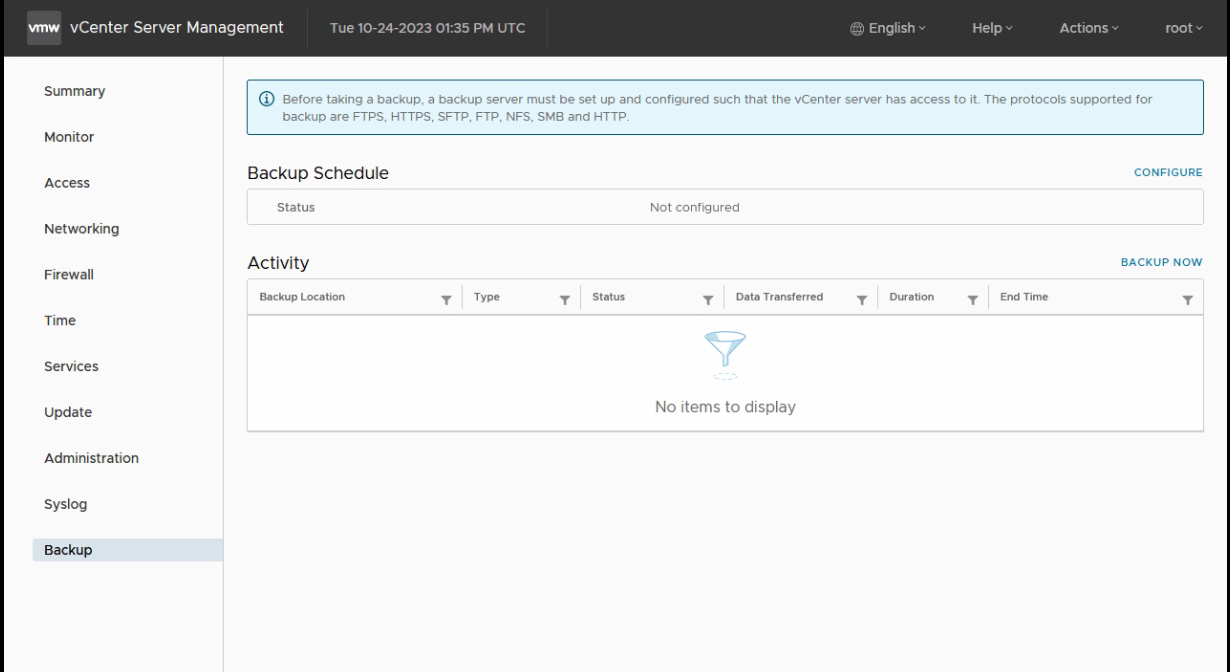This screenshot has height=672, width=1230.
Task: Go to the Summary page
Action: pos(75,91)
